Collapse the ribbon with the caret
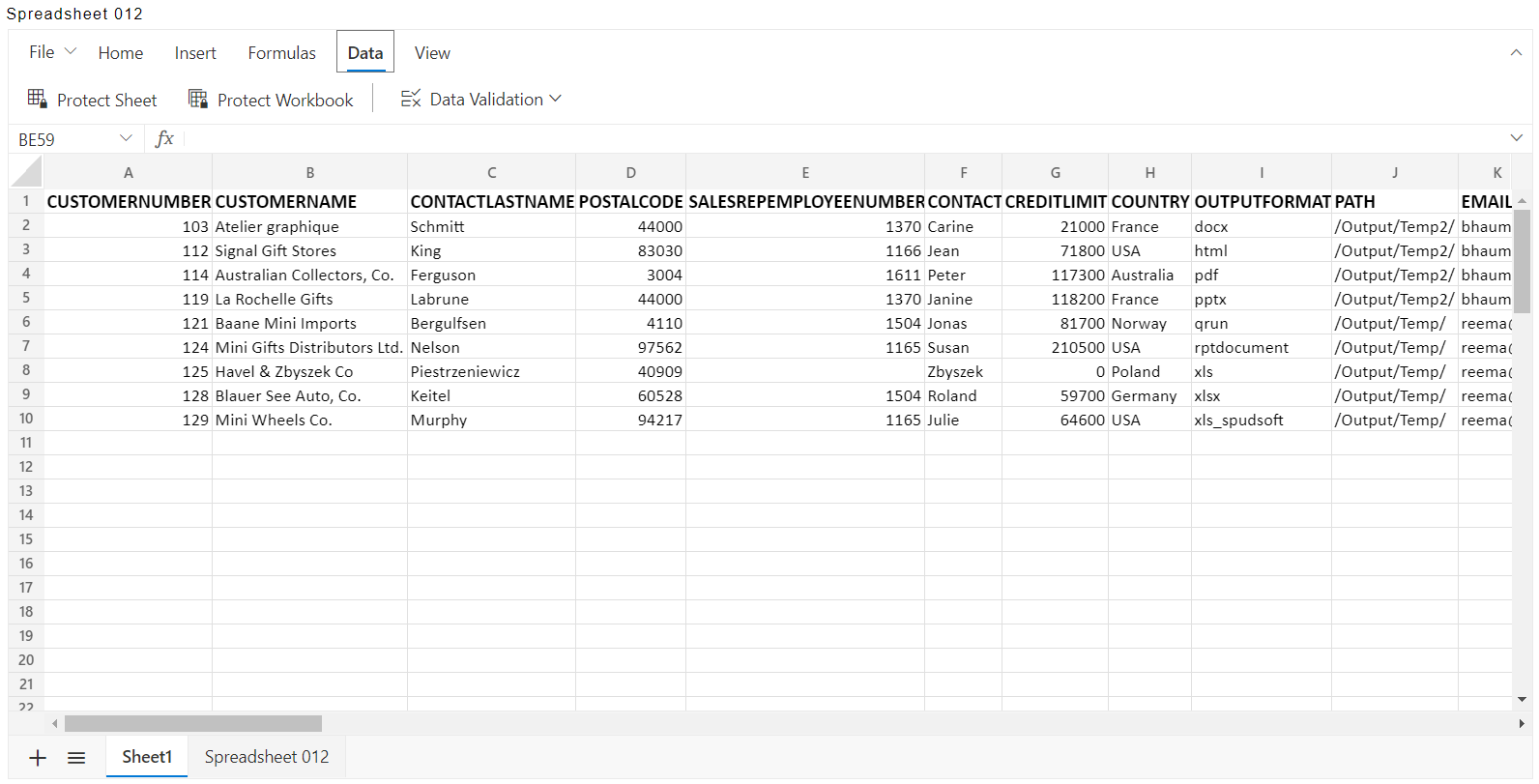1539x784 pixels. click(x=1516, y=52)
